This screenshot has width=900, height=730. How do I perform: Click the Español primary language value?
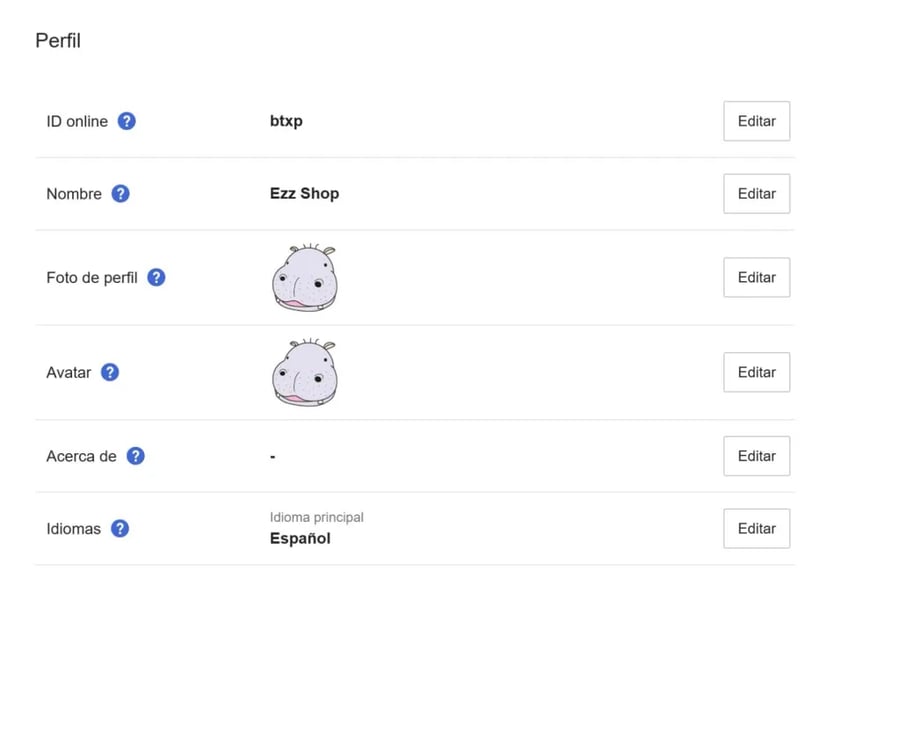tap(300, 538)
